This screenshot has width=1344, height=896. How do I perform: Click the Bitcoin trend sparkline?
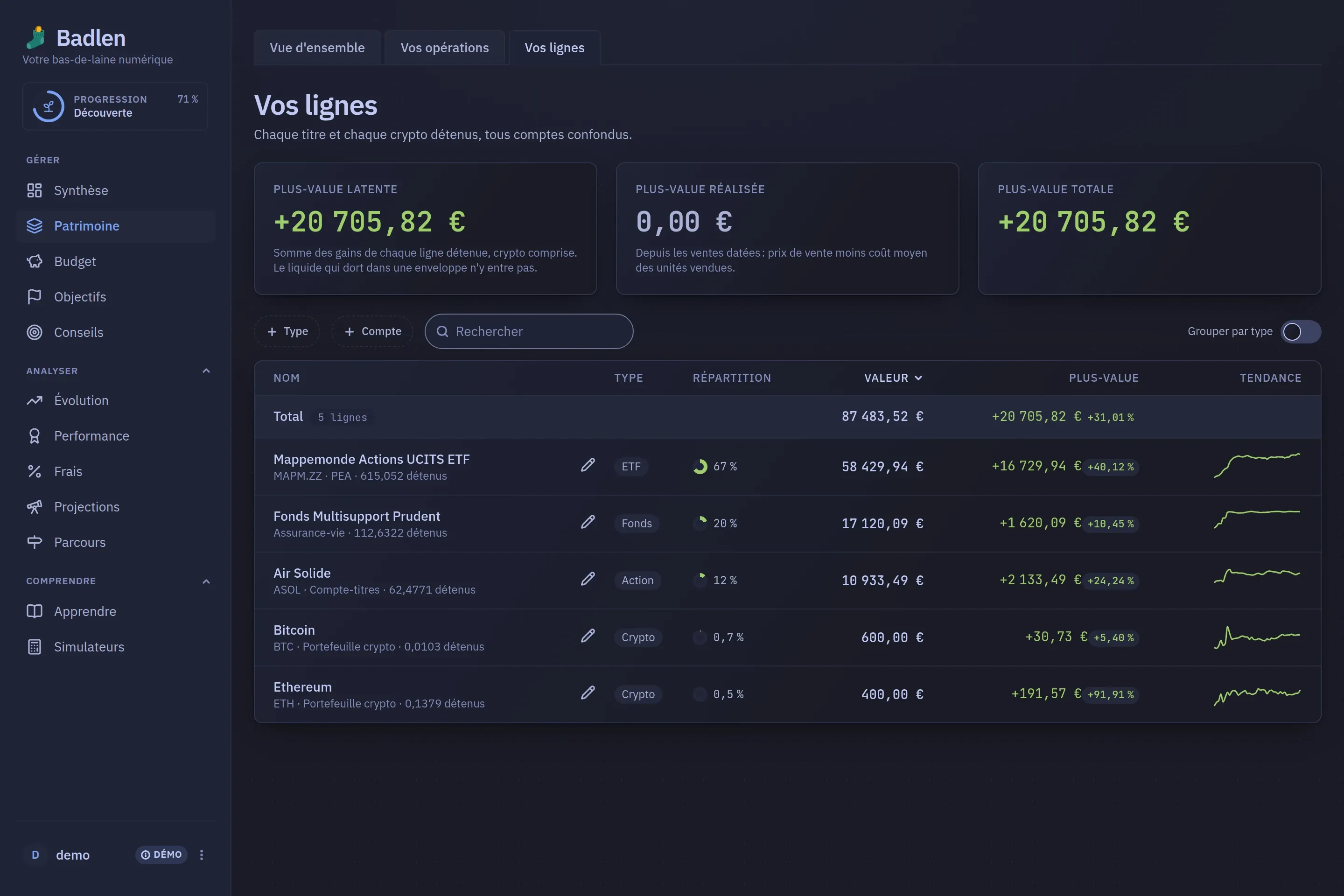pyautogui.click(x=1257, y=637)
